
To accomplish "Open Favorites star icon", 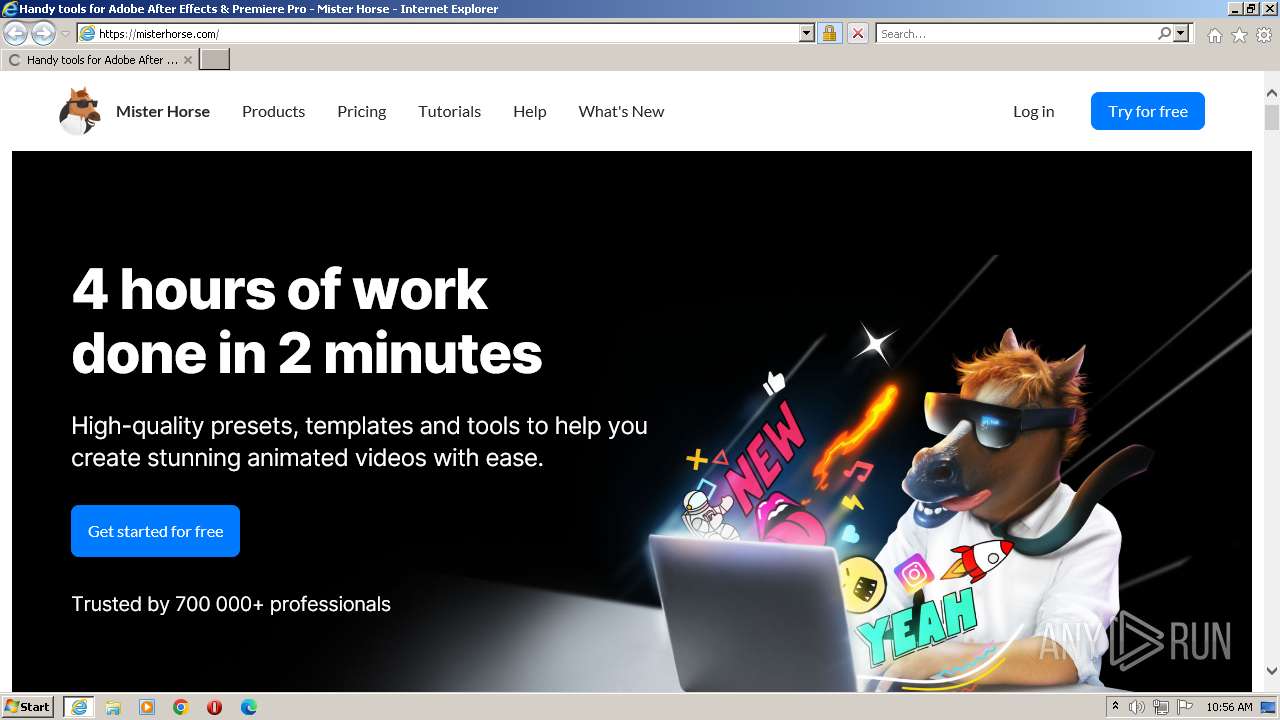I will (1239, 35).
